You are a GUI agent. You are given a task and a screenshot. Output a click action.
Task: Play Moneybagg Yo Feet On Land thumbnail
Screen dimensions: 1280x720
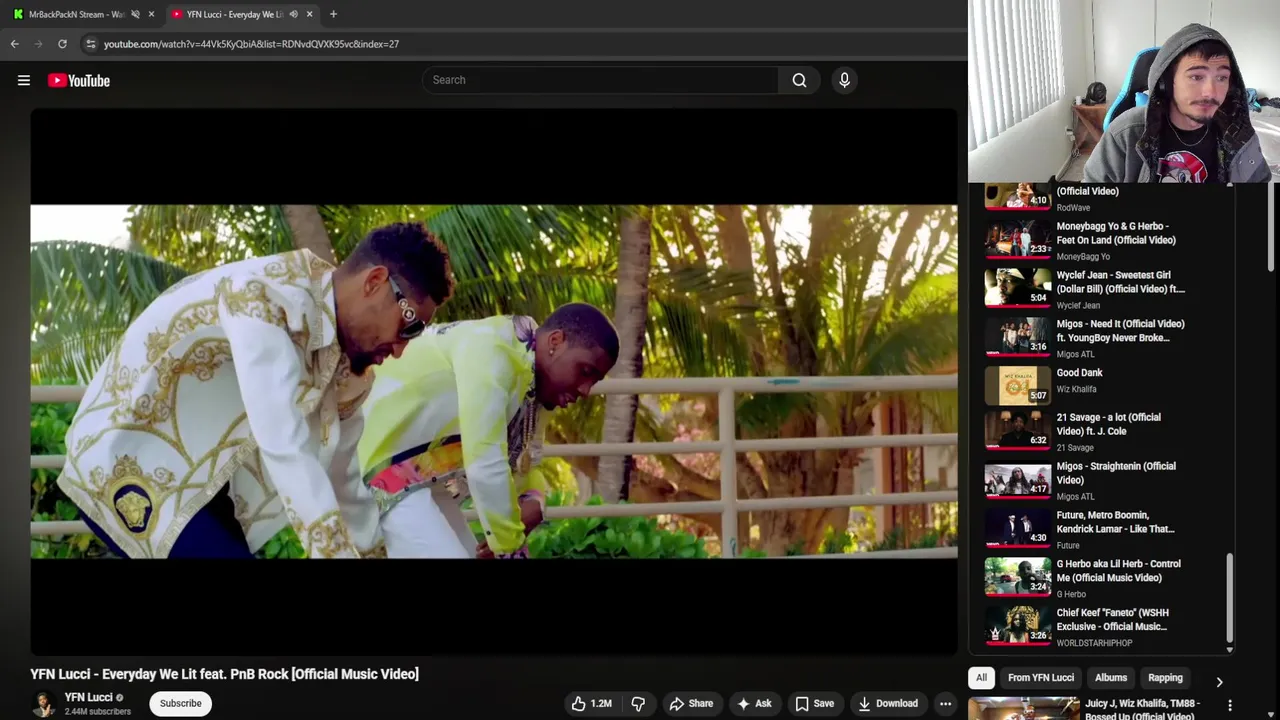pyautogui.click(x=1018, y=239)
